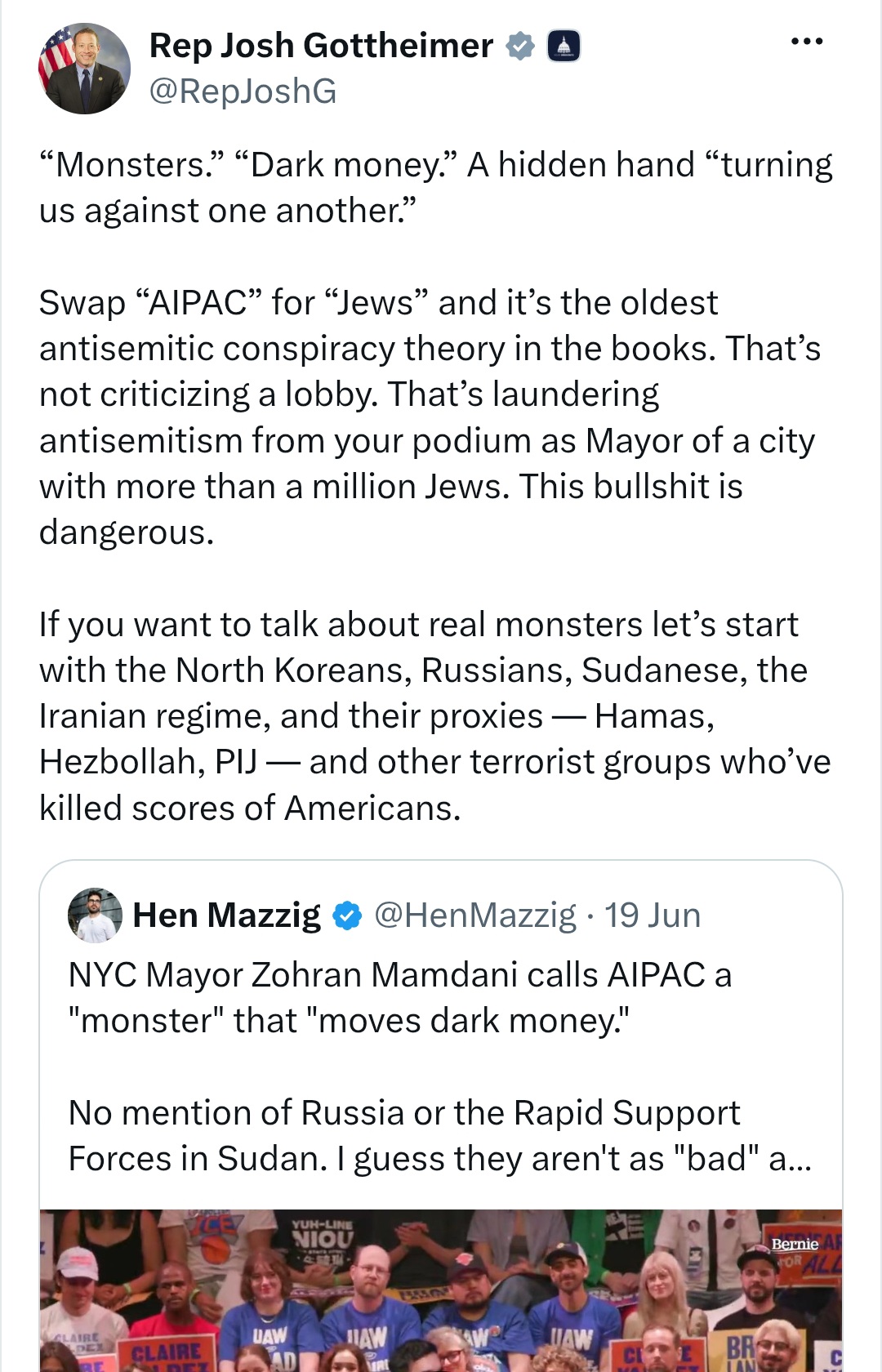Tap Hen Mazzig's blue verified checkmark
The width and height of the screenshot is (882, 1372).
[x=348, y=916]
